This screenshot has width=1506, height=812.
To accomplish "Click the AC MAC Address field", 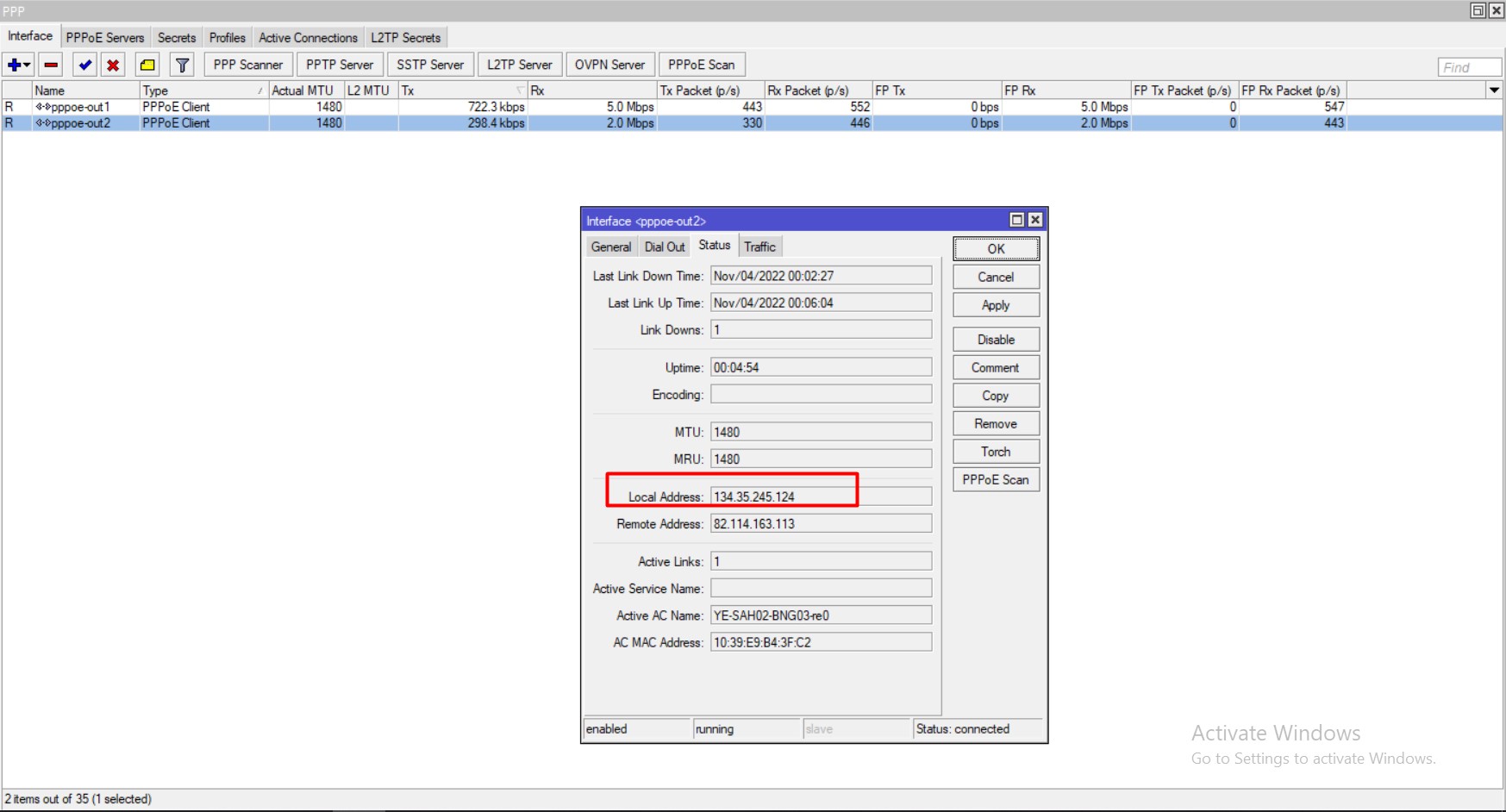I will 821,642.
